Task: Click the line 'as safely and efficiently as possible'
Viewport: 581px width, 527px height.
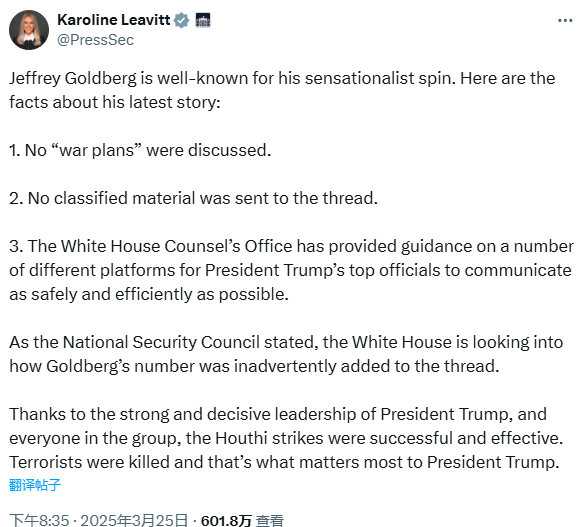Action: [149, 294]
